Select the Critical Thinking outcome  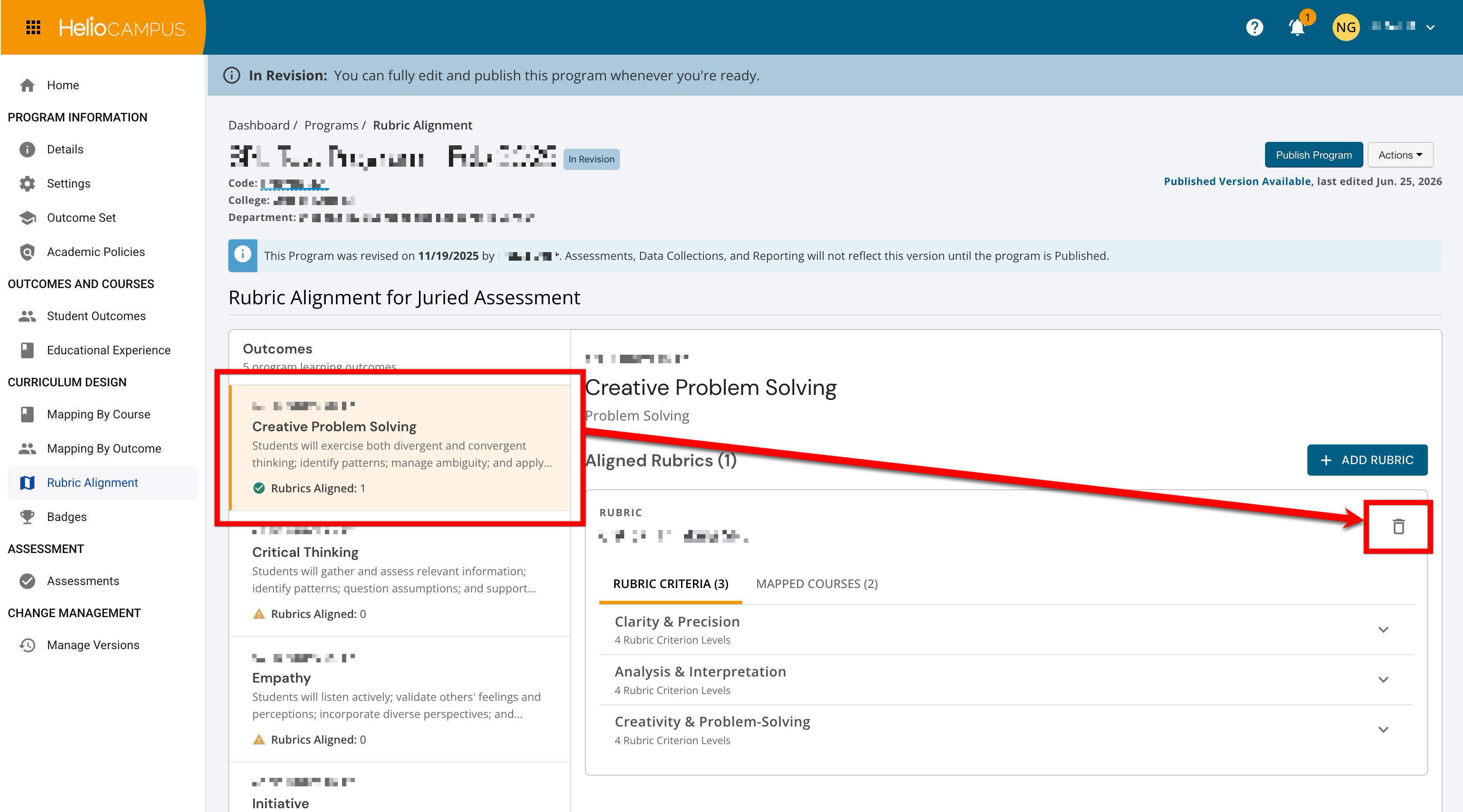[400, 574]
